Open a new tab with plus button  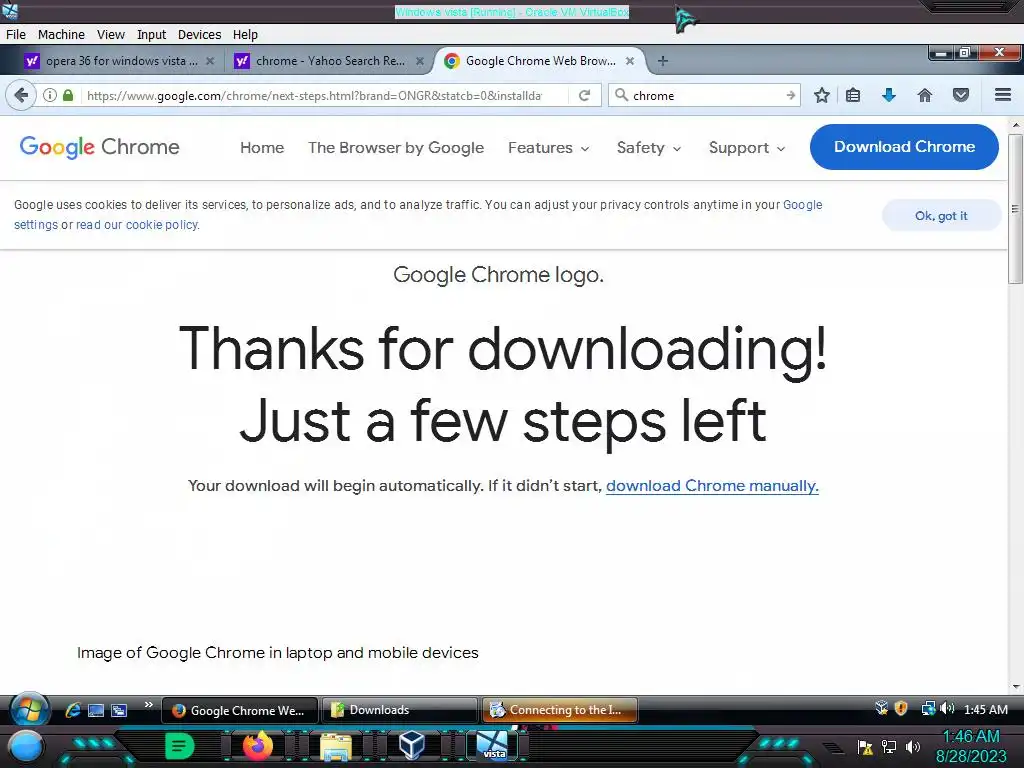point(662,61)
